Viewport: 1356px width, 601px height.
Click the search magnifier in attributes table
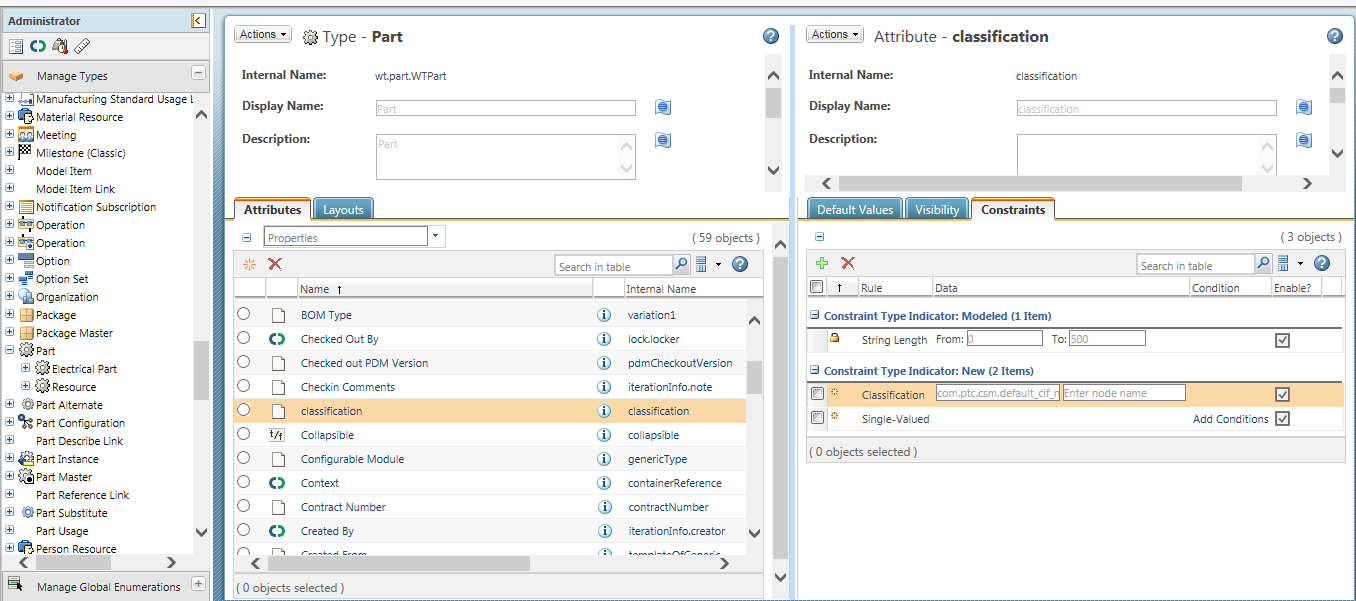[x=681, y=265]
